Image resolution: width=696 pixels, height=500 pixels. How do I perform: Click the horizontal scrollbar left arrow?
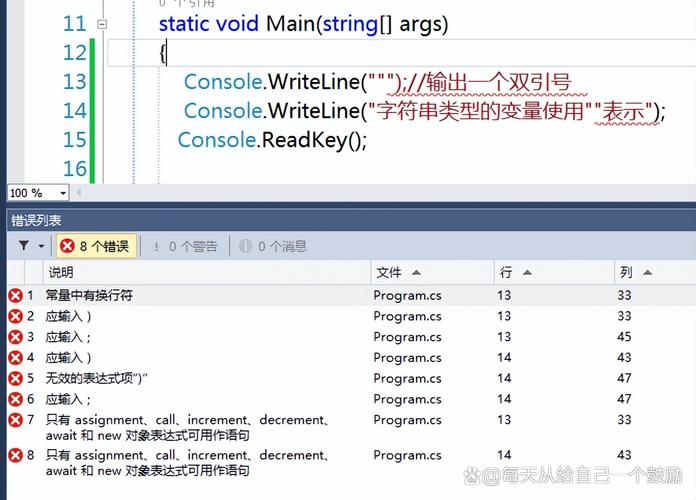(x=78, y=193)
